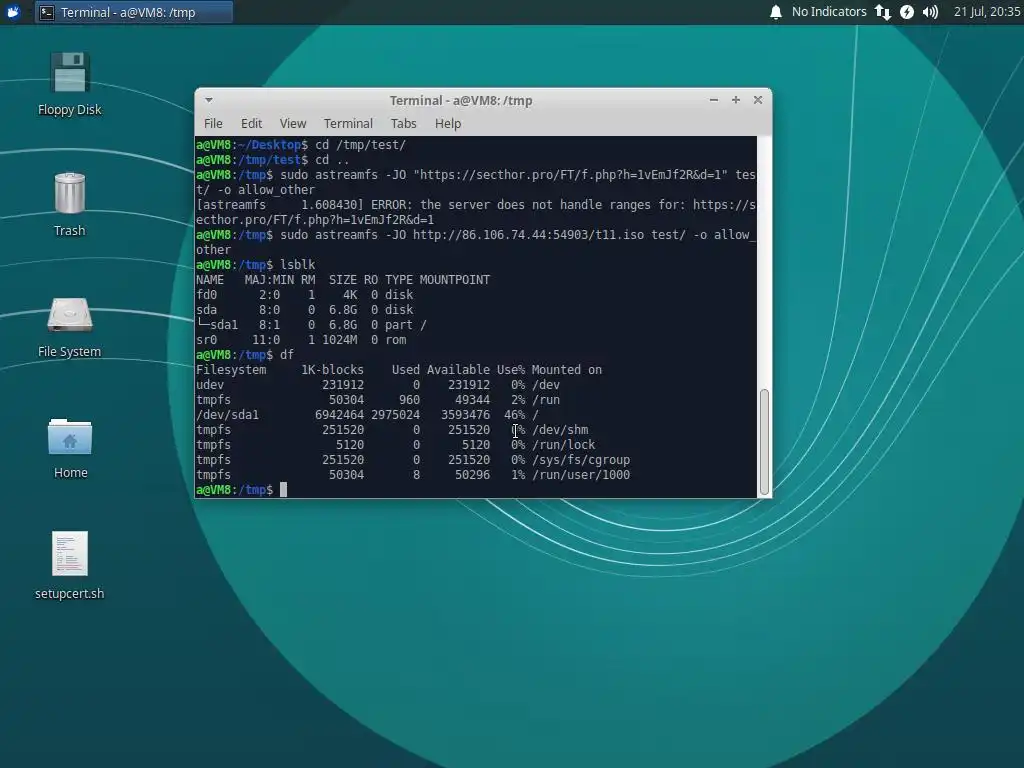The height and width of the screenshot is (768, 1024).
Task: Click the 'Mounted on' column header
Action: (567, 370)
